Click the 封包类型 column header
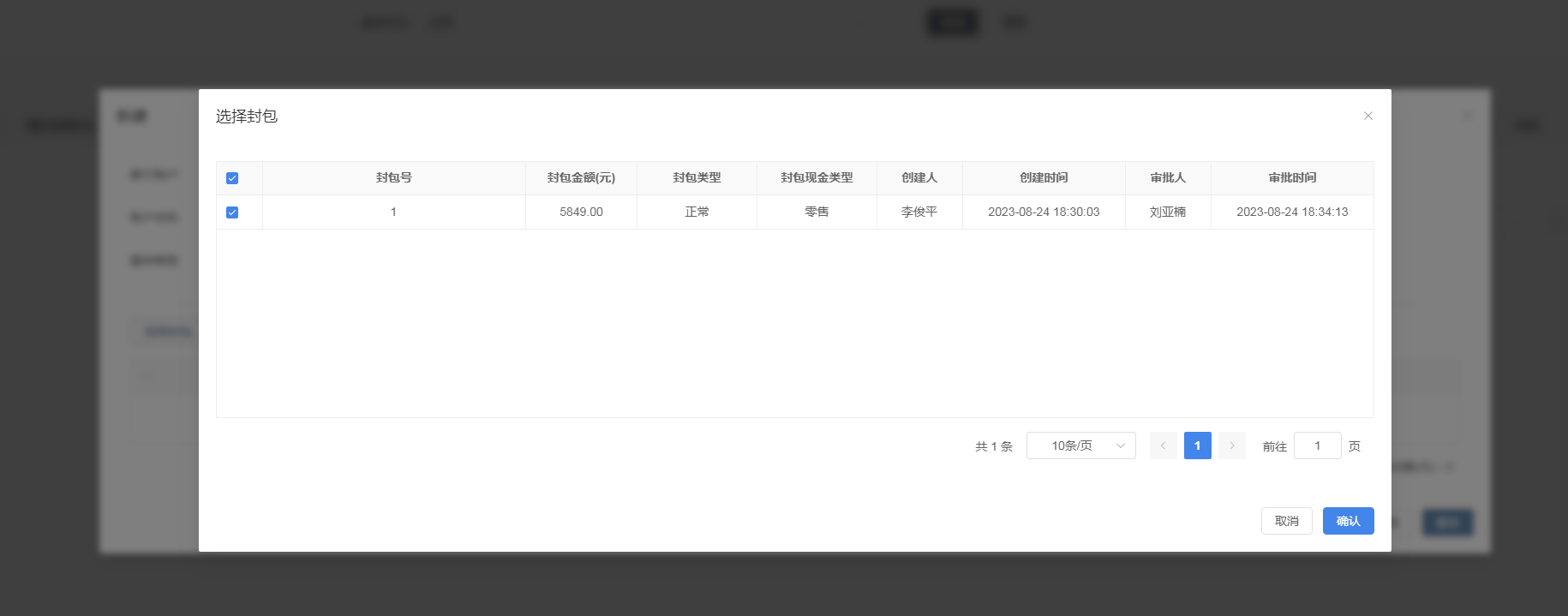Screen dimensions: 1568x616 (x=697, y=177)
